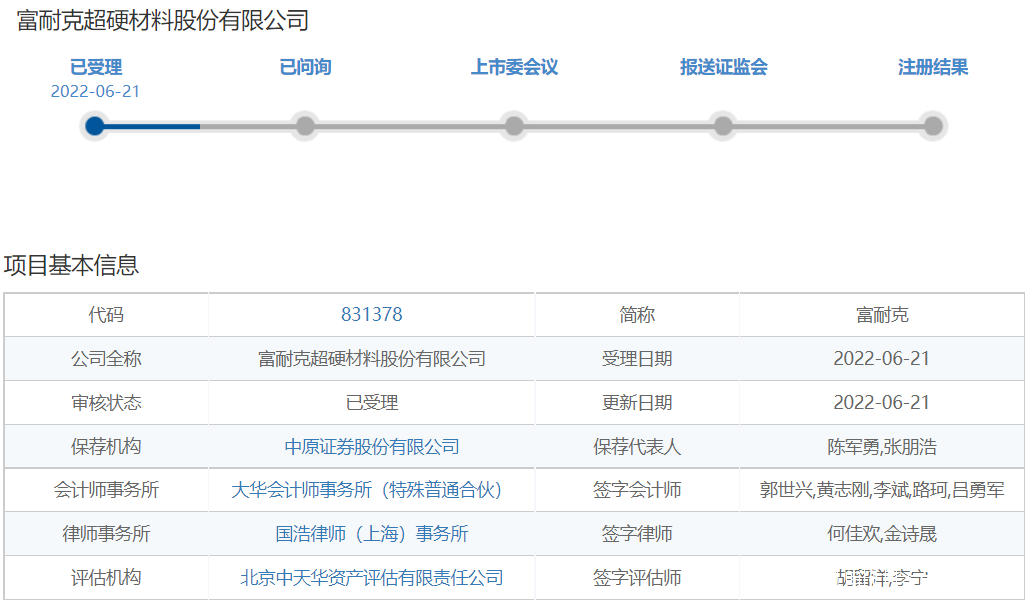Click the 报送证监会 progress step dot
This screenshot has width=1030, height=605.
[x=723, y=126]
